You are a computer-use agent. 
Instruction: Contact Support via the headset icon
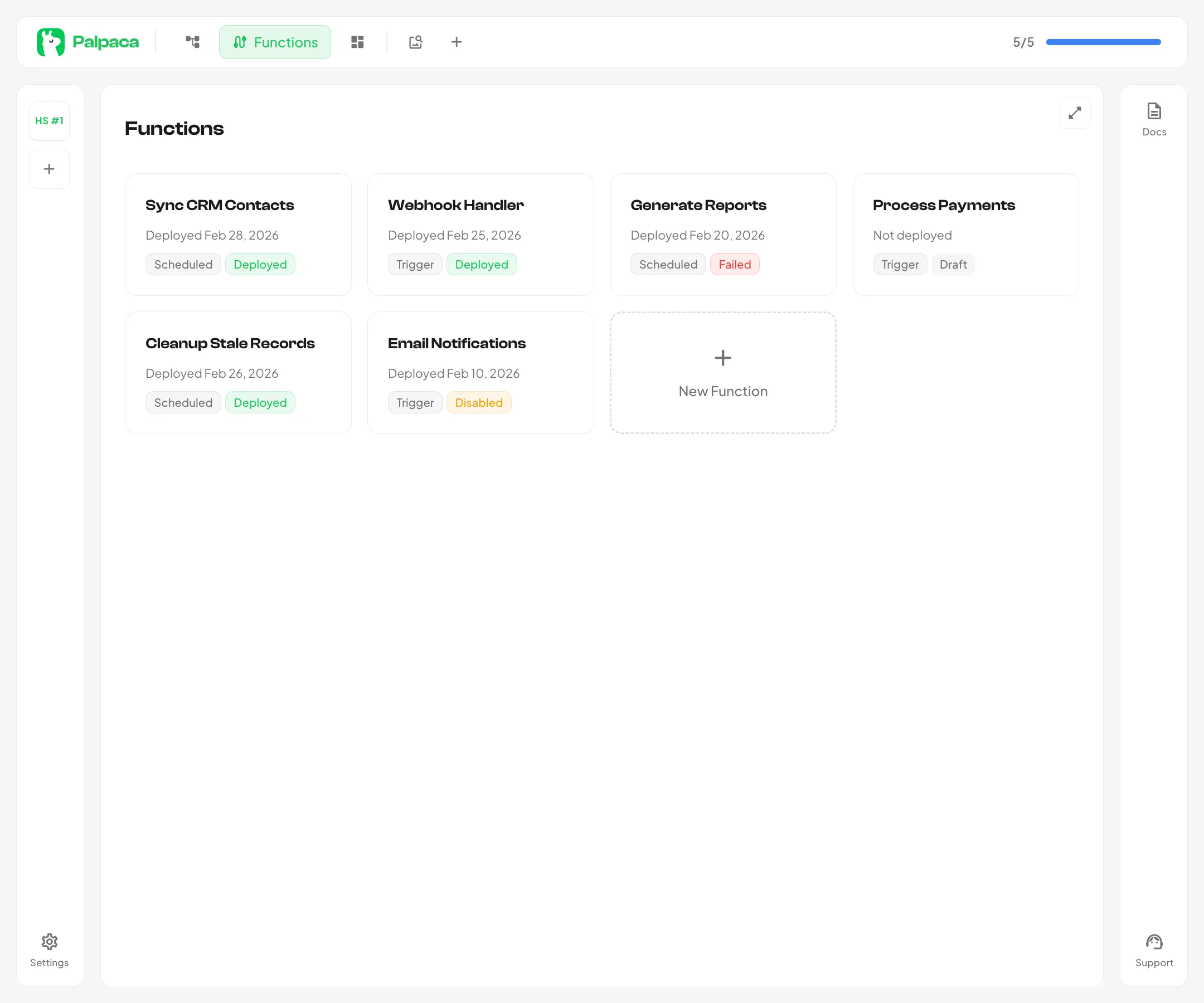(x=1154, y=950)
